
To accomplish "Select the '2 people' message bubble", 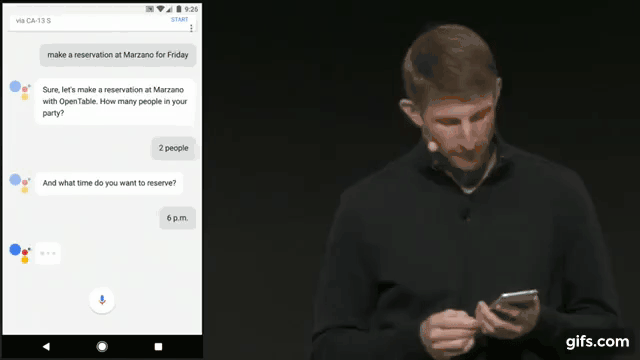I will click(x=173, y=148).
